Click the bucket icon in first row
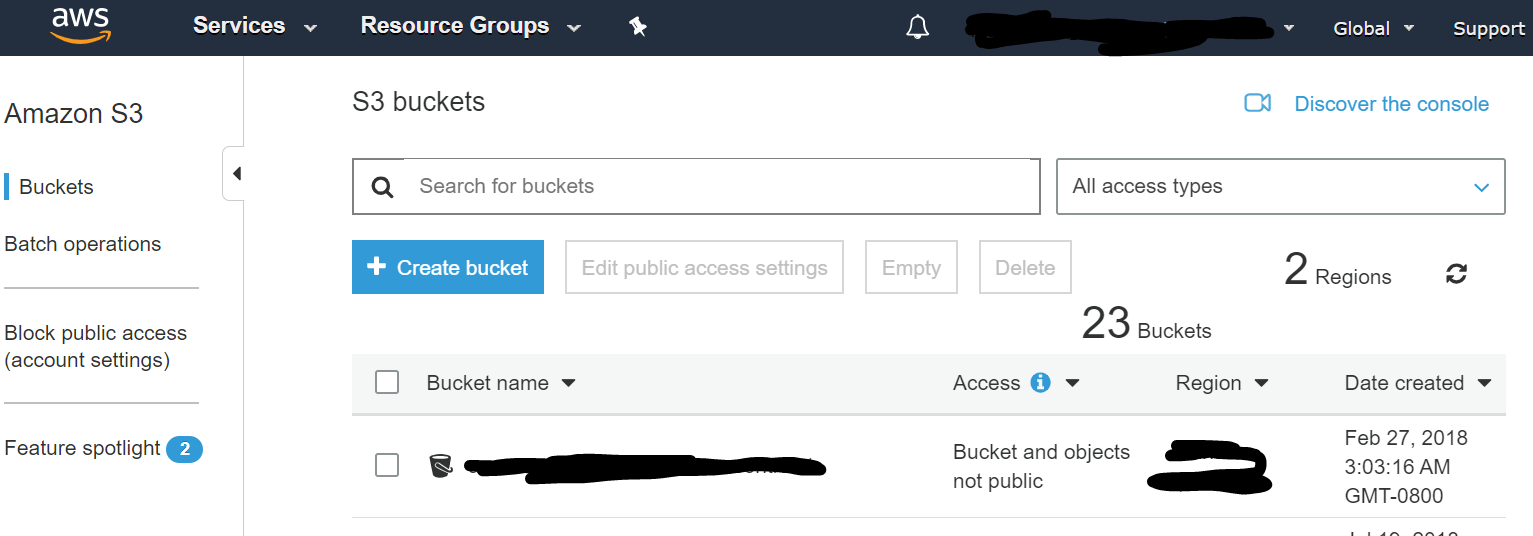This screenshot has height=536, width=1533. click(x=440, y=465)
